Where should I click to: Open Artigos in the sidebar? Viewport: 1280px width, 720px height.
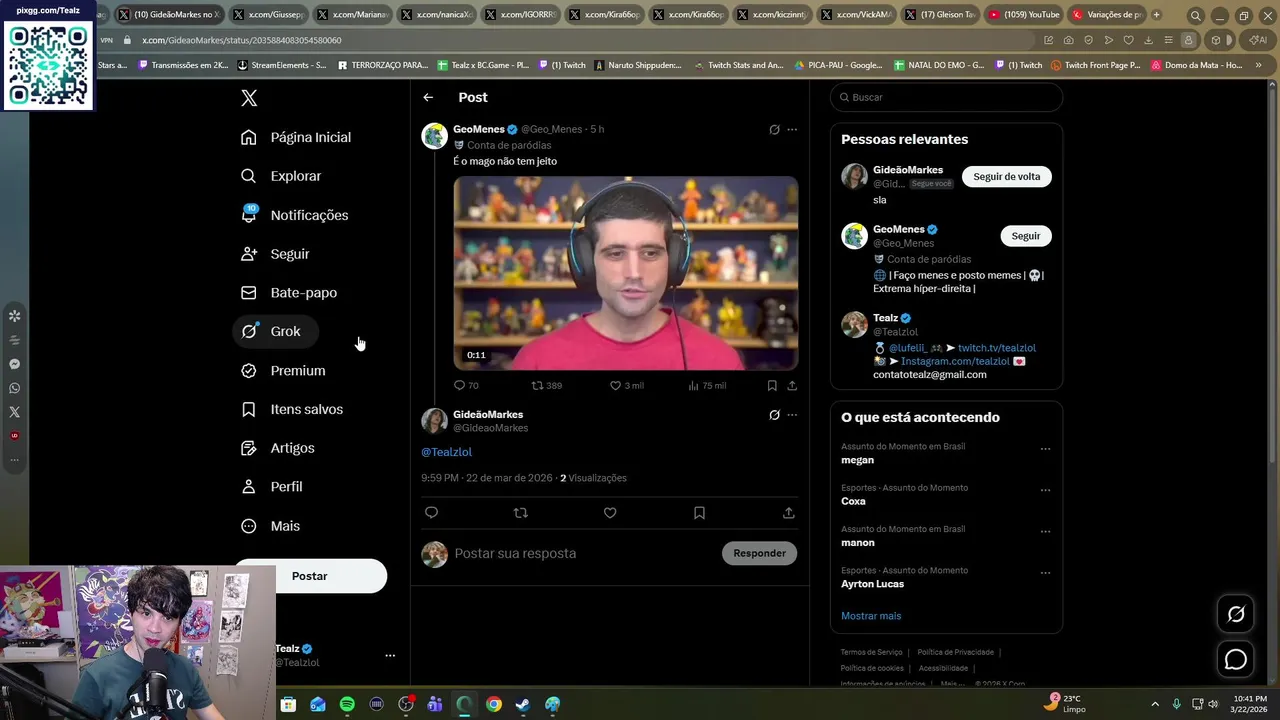tap(278, 448)
